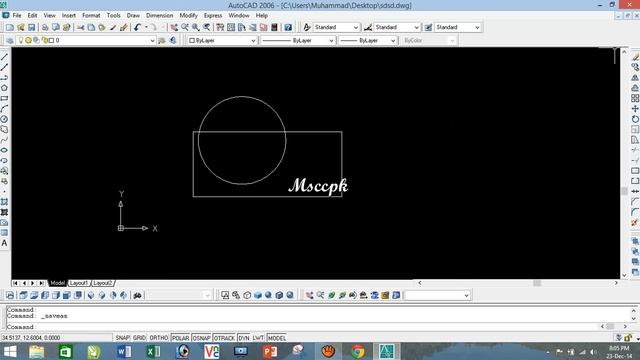
Task: Select the Line tool in Draw toolbar
Action: tap(4, 57)
